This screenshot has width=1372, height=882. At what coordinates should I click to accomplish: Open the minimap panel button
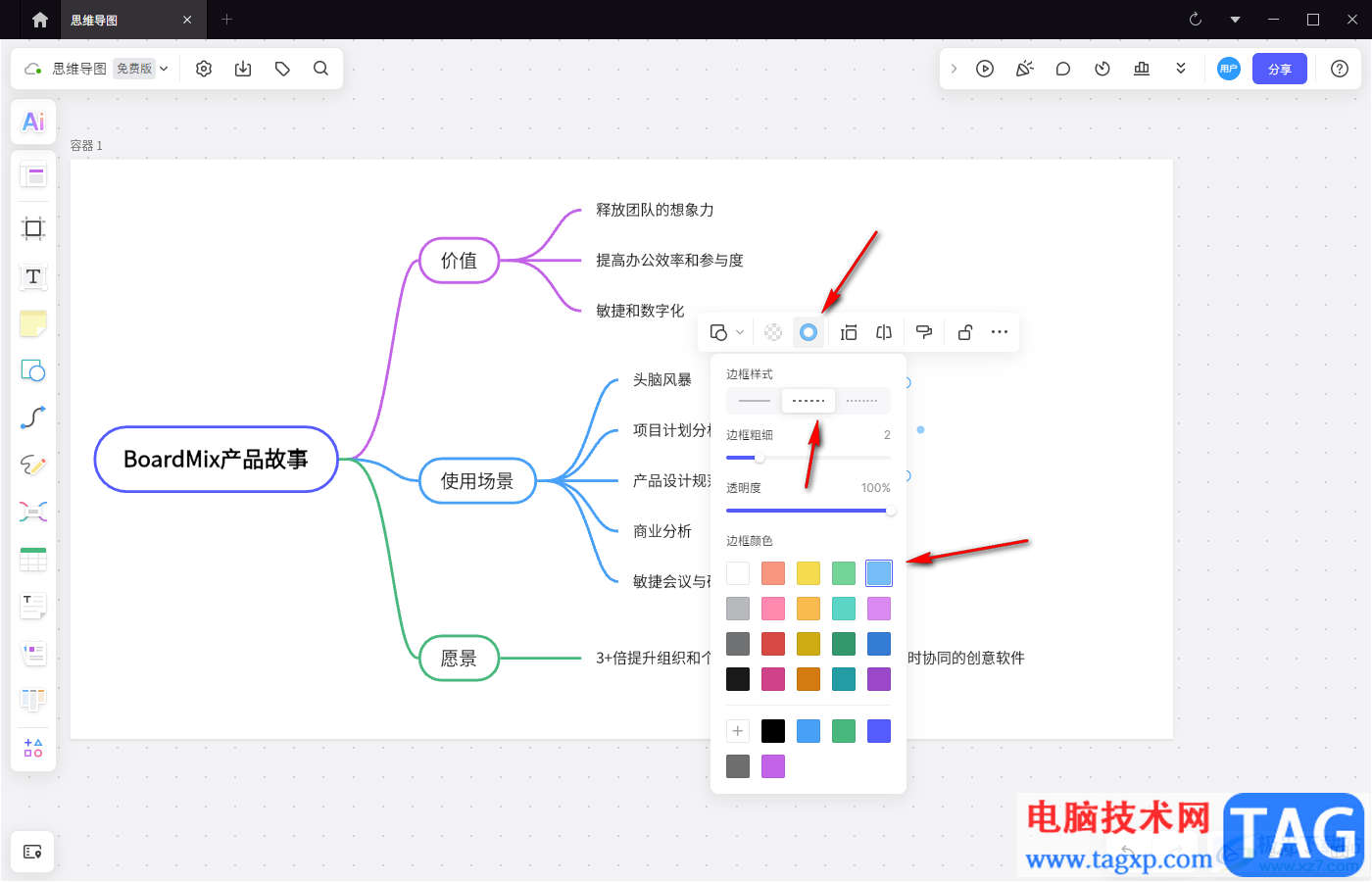32,852
